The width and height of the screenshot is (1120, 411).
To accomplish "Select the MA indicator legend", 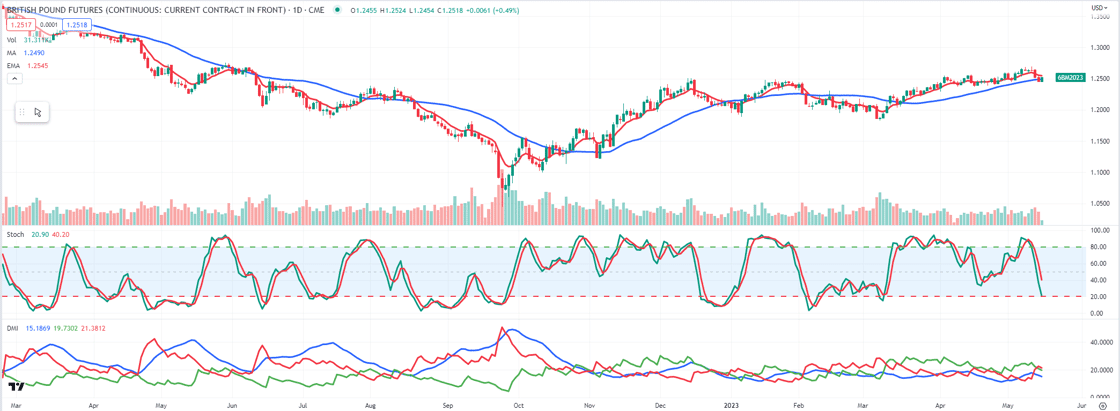I will coord(12,53).
